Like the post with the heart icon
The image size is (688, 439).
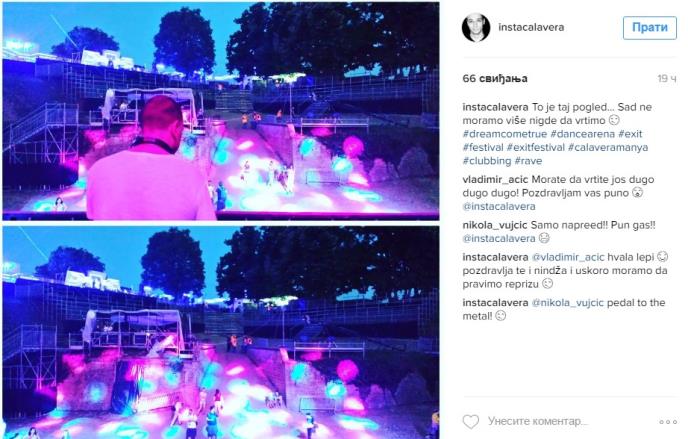471,422
